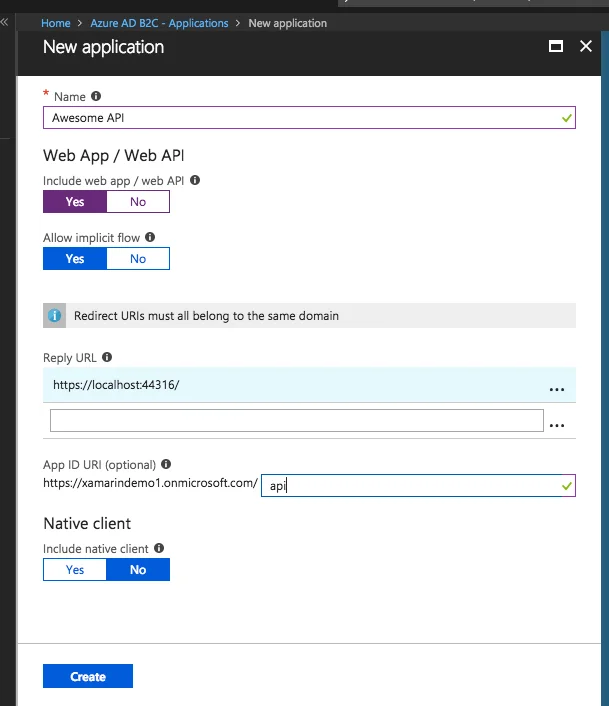The width and height of the screenshot is (609, 706).
Task: Click the App ID URI field containing api
Action: pyautogui.click(x=418, y=485)
